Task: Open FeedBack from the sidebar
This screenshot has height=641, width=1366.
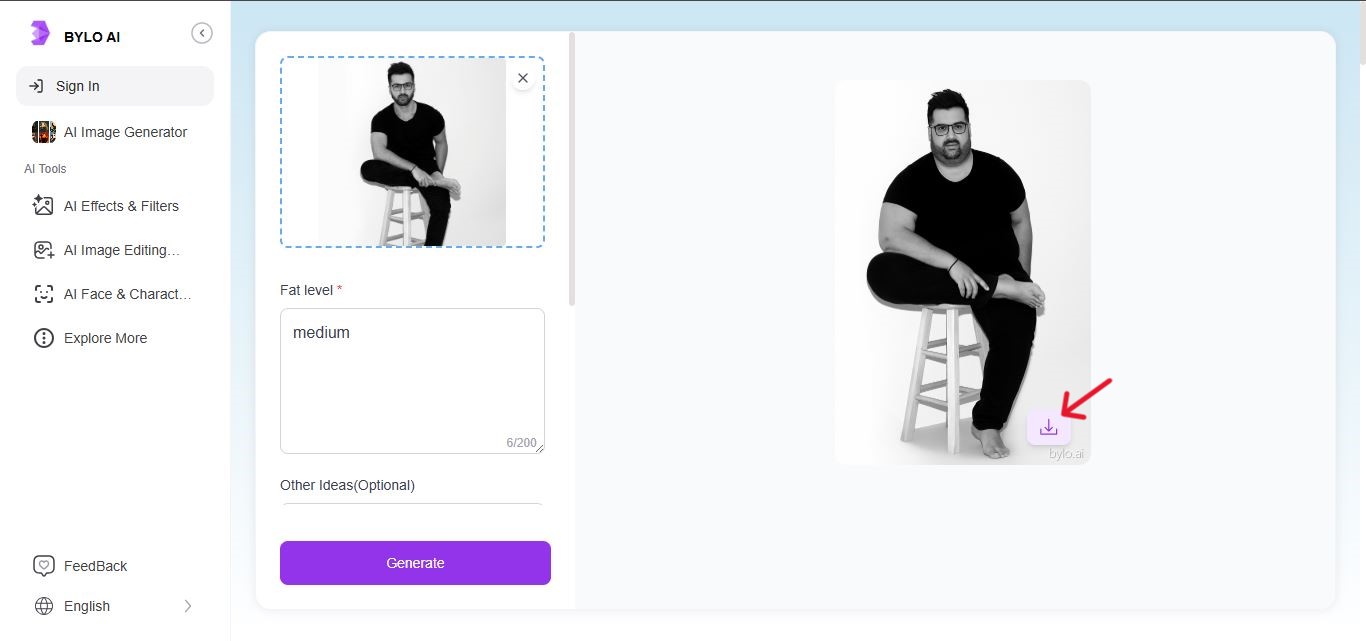Action: click(93, 565)
